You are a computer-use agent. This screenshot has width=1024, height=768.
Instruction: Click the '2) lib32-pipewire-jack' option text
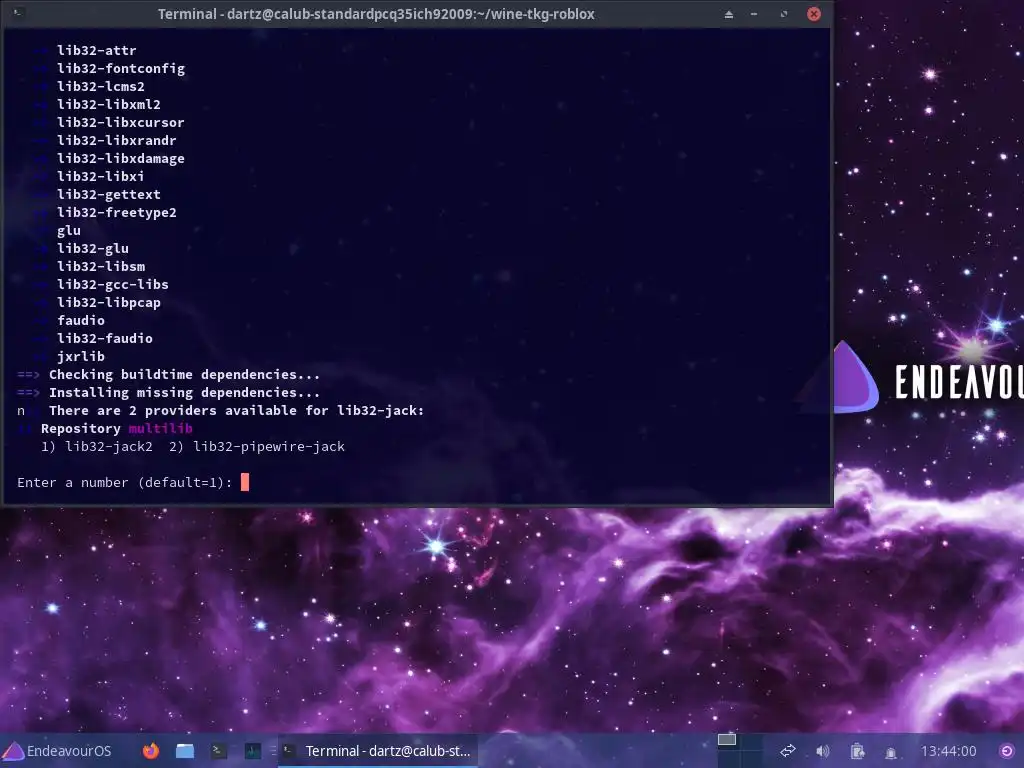(x=257, y=447)
